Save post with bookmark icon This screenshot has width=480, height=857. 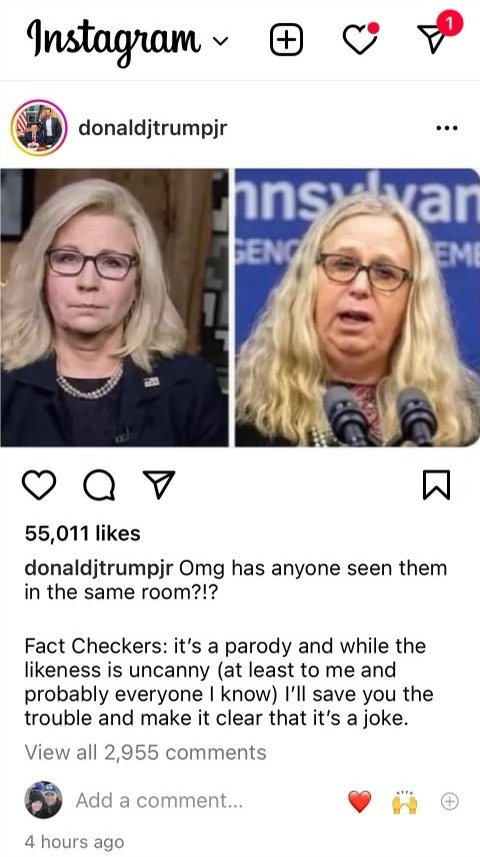point(436,485)
